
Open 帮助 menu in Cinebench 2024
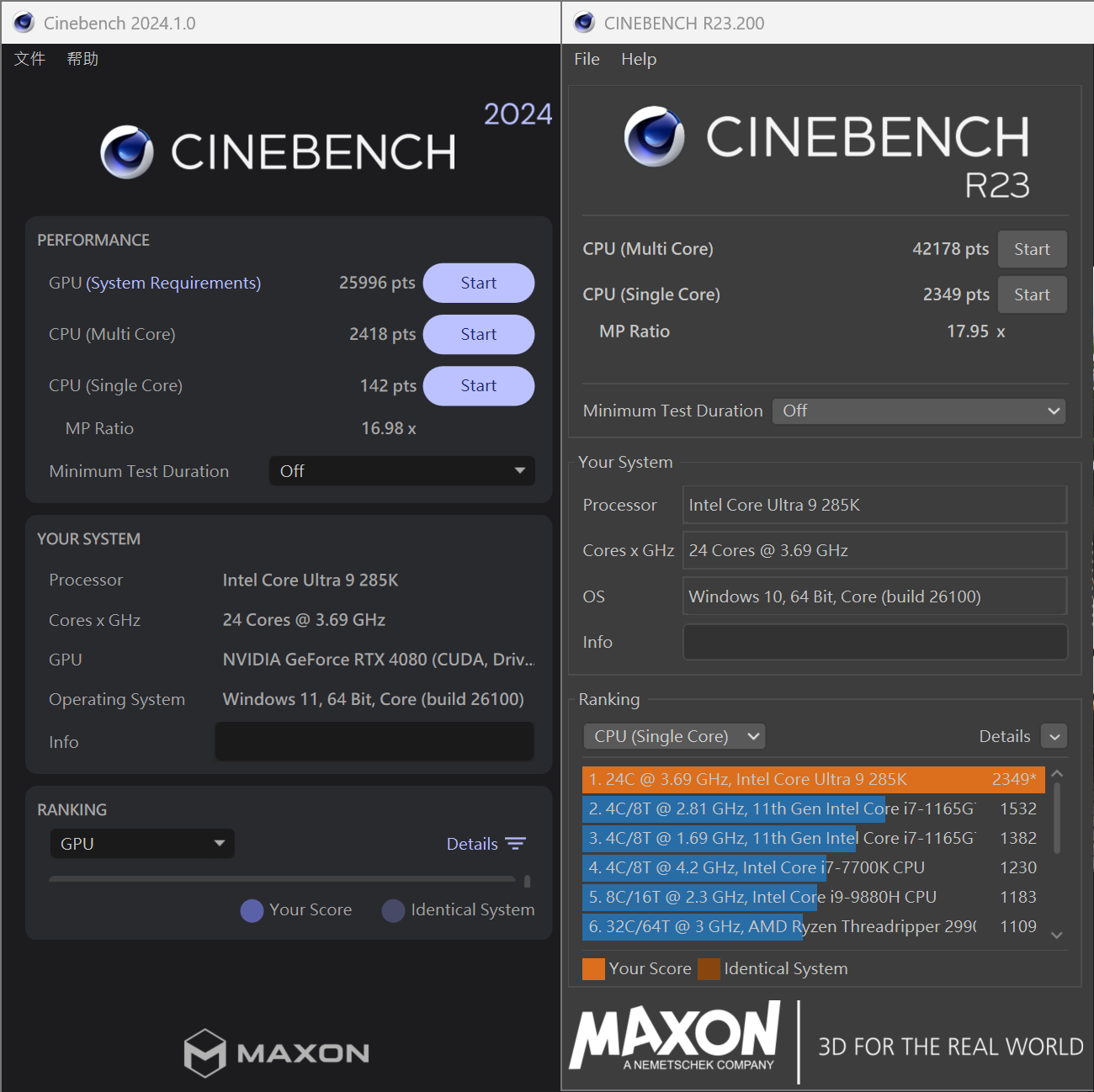[x=82, y=59]
